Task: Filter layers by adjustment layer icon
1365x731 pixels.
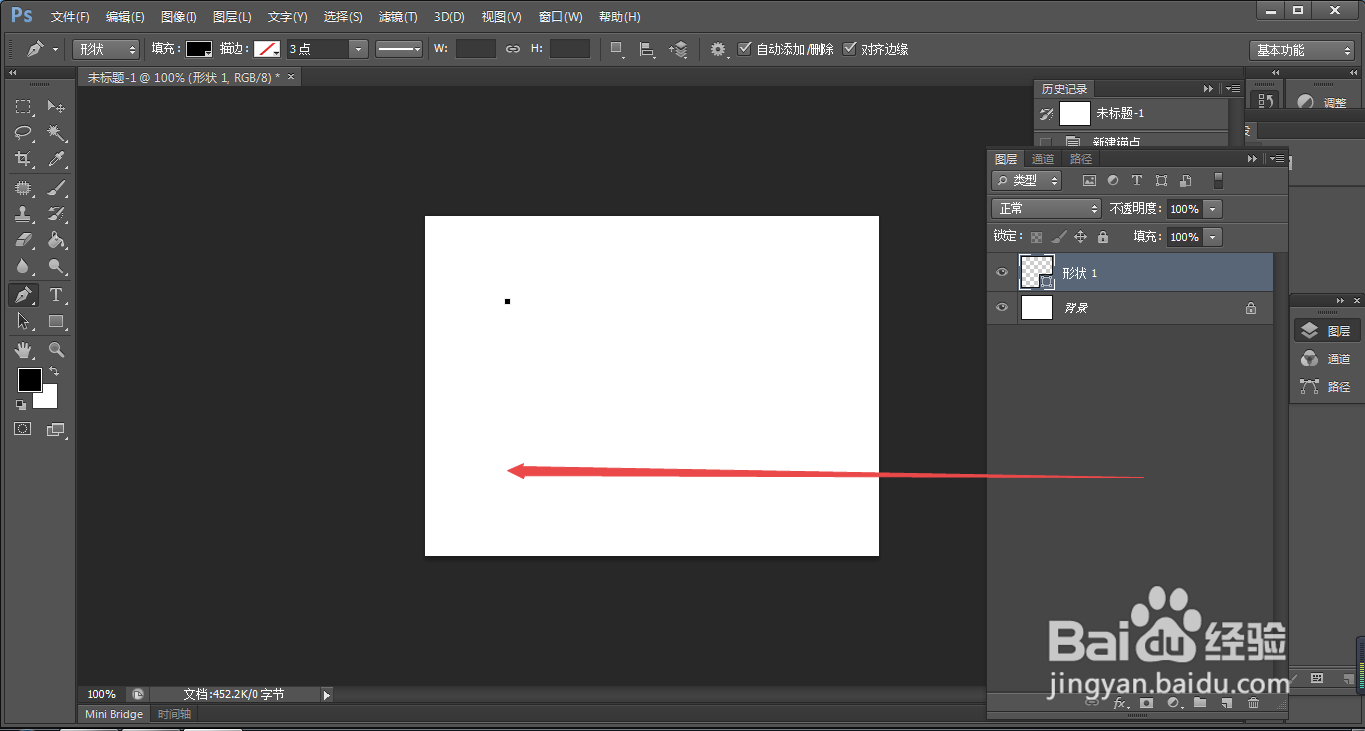Action: pyautogui.click(x=1113, y=181)
